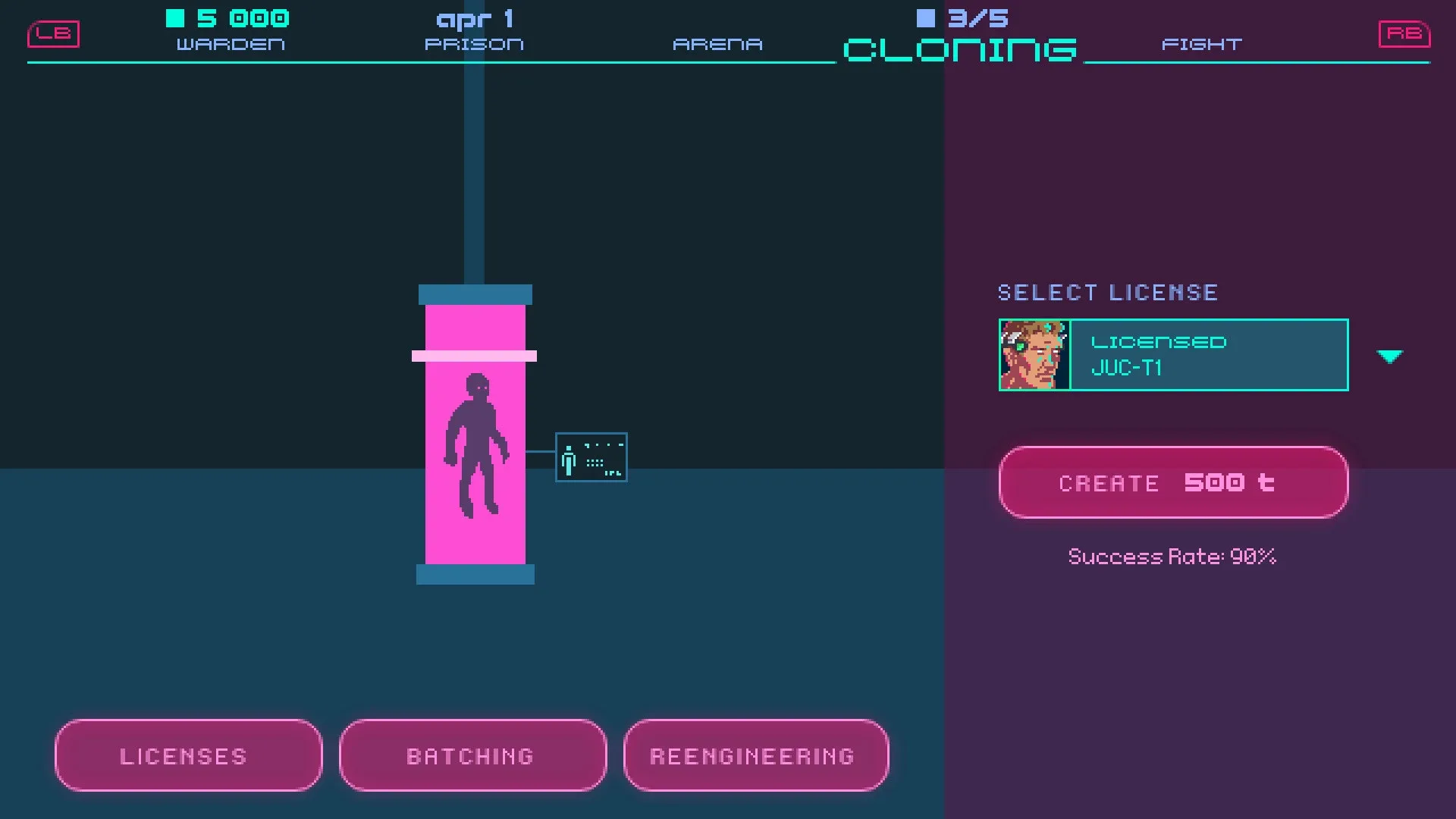The image size is (1456, 819).
Task: Open the Batching button
Action: (x=472, y=755)
